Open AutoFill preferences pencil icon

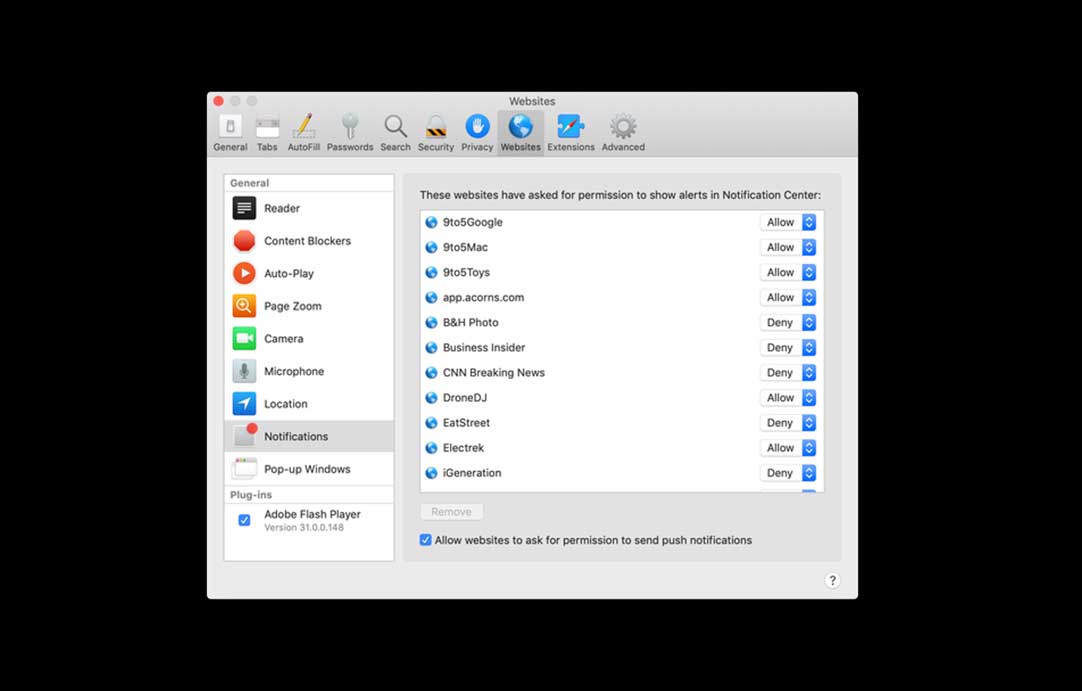pos(304,126)
